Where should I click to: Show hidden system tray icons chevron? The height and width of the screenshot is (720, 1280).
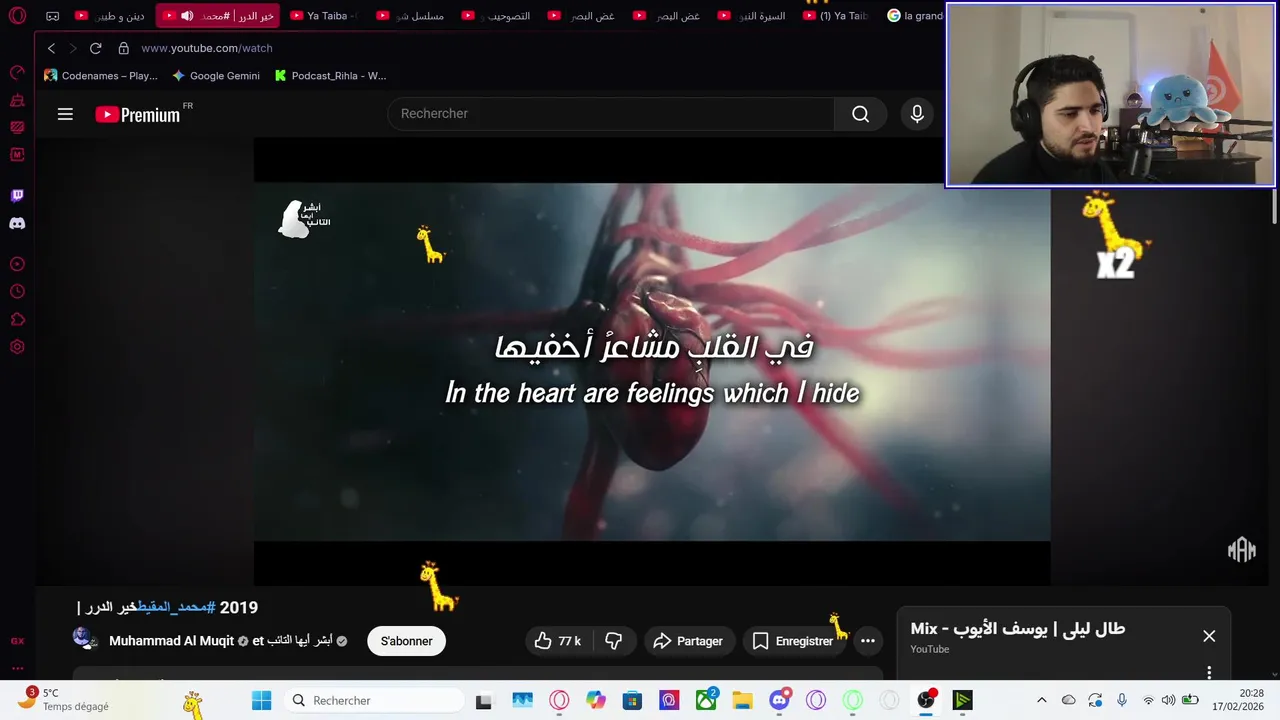tap(1041, 700)
